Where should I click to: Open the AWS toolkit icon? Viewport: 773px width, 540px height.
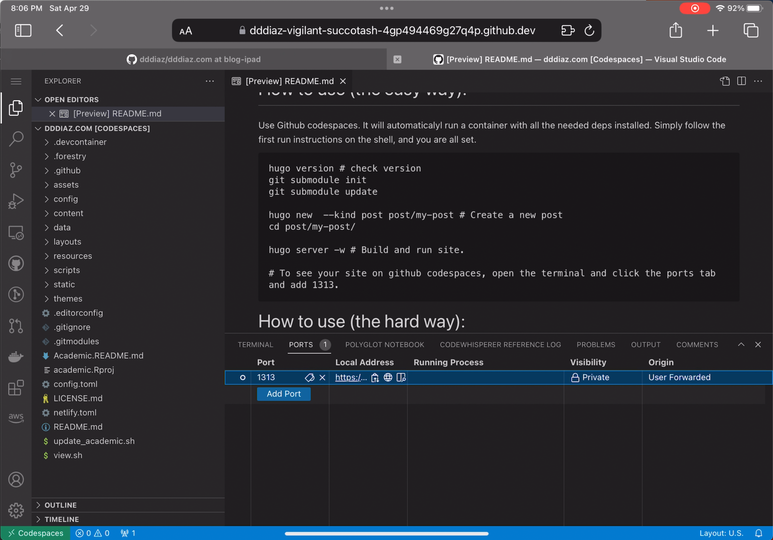pos(16,418)
